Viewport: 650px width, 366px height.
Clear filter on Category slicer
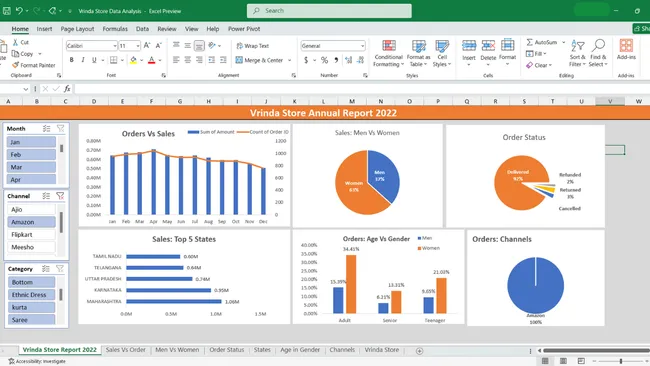(x=60, y=269)
